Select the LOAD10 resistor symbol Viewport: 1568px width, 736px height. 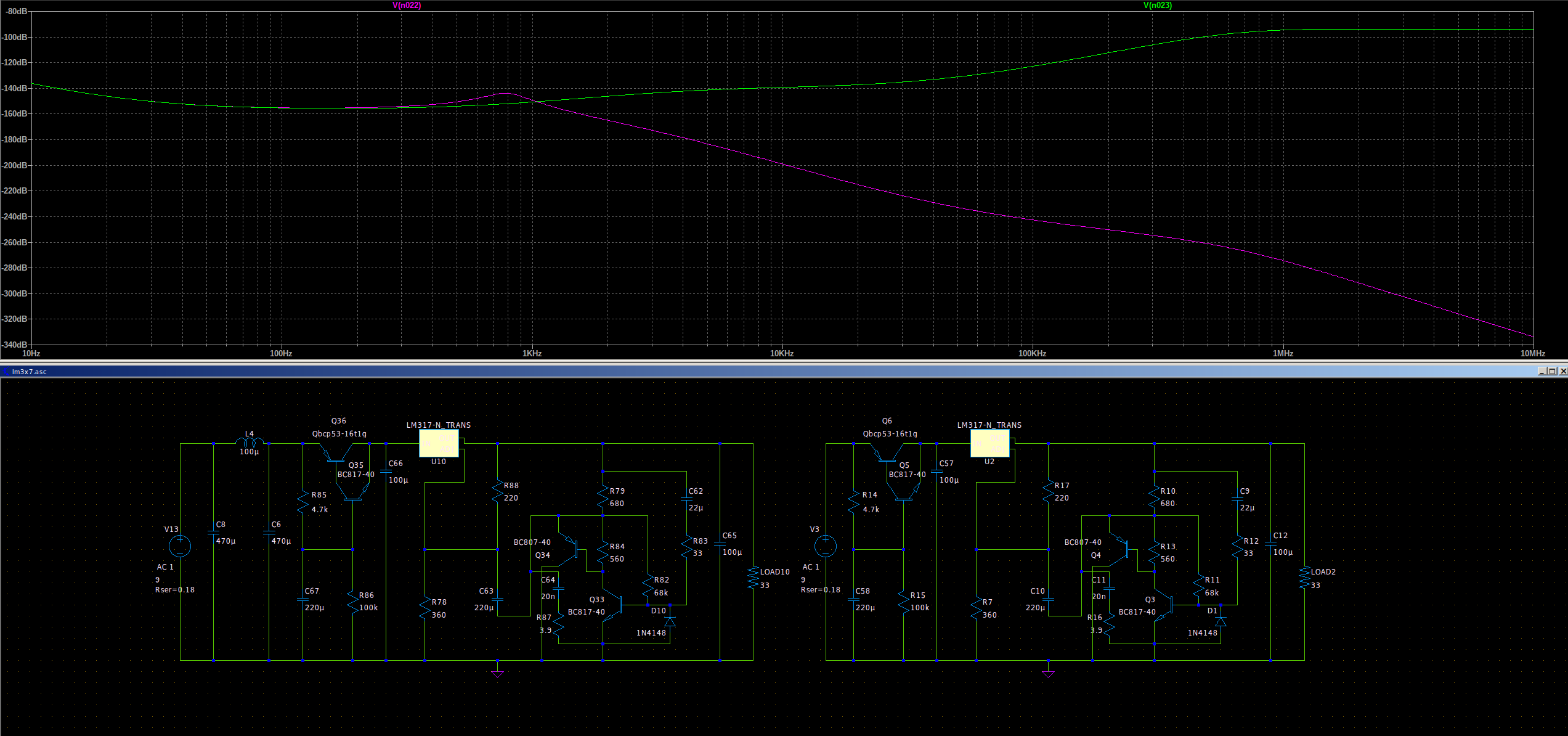pyautogui.click(x=753, y=578)
